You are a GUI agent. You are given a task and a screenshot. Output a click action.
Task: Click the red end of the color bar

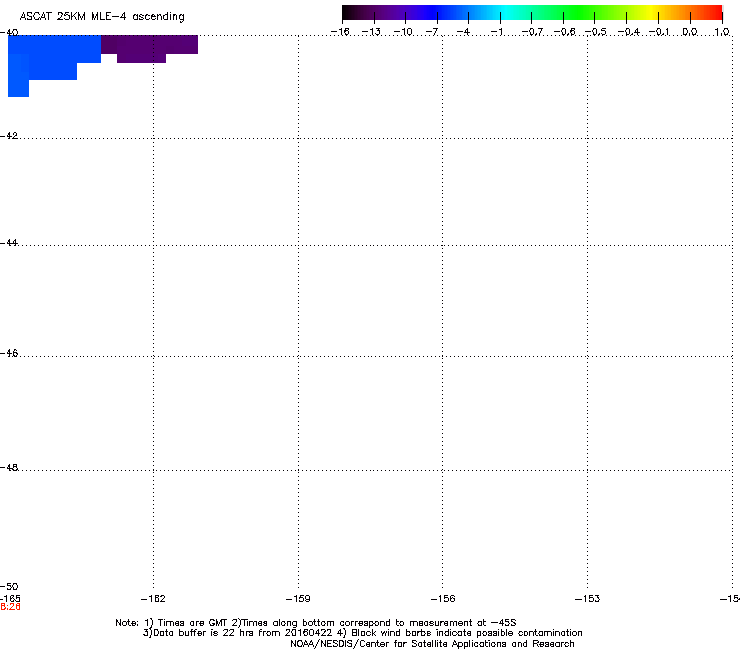[x=713, y=12]
